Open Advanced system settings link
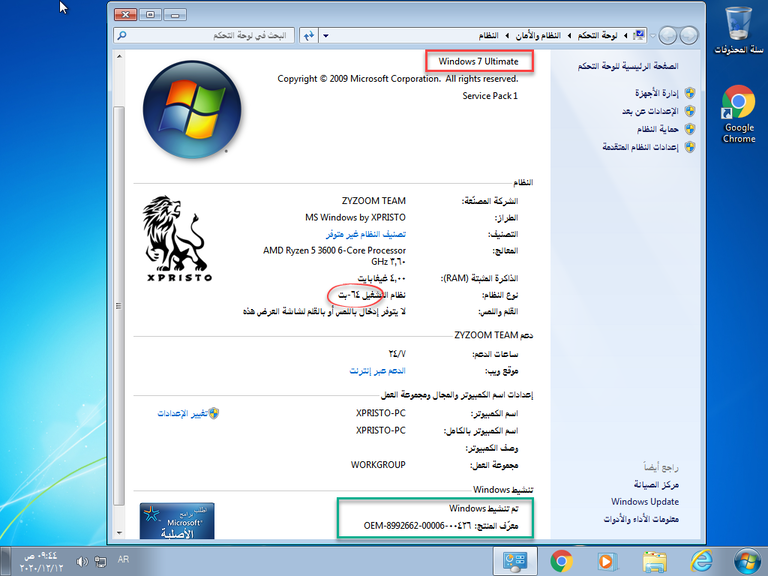Viewport: 768px width, 576px height. [x=640, y=146]
